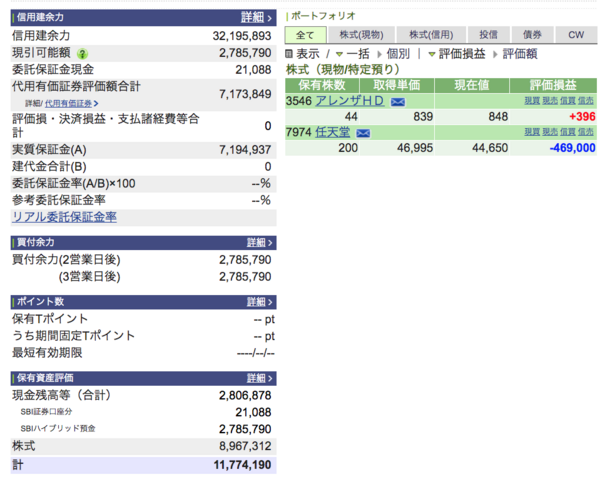Click the 保有Tポイント label
This screenshot has height=482, width=600.
pos(50,319)
